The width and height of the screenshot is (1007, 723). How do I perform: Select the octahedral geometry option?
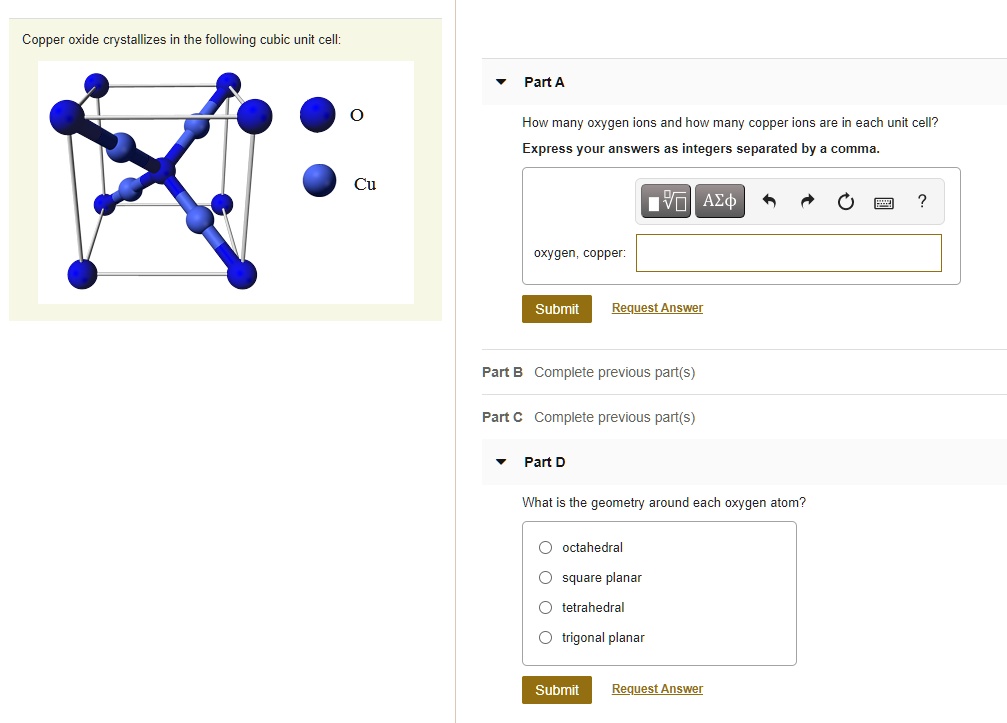point(545,547)
